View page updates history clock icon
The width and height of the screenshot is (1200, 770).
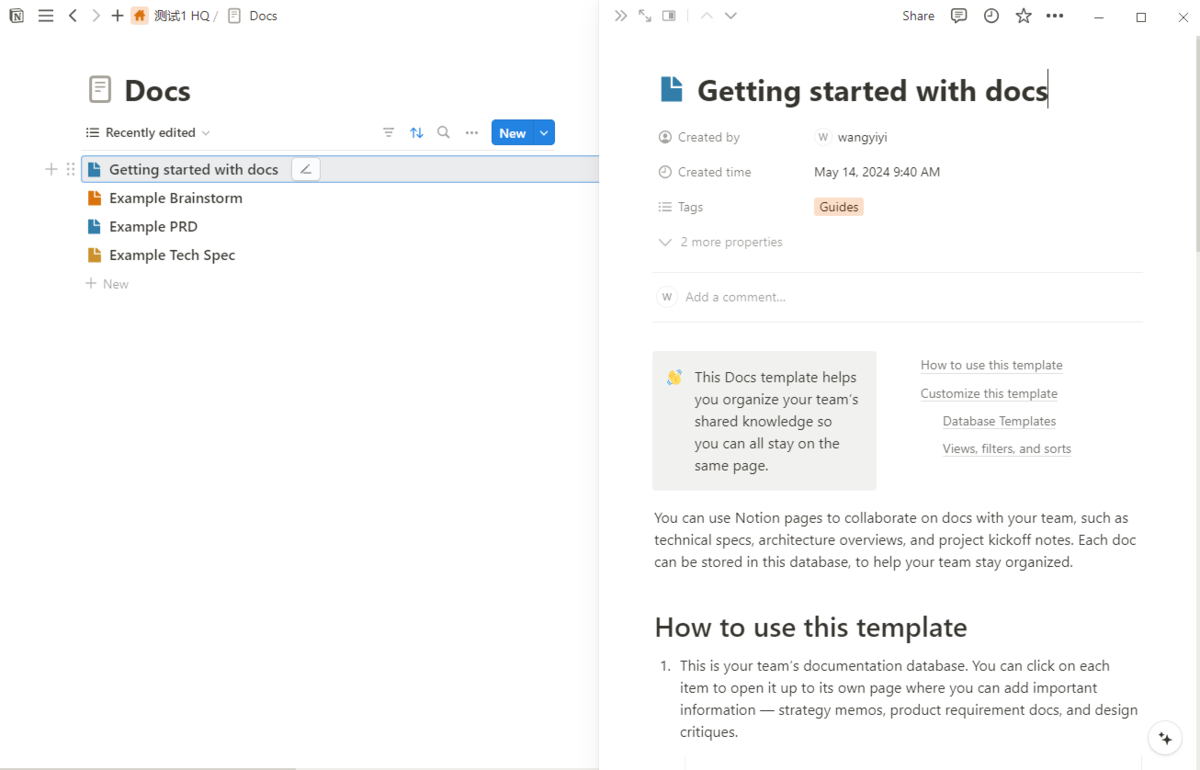pos(991,16)
